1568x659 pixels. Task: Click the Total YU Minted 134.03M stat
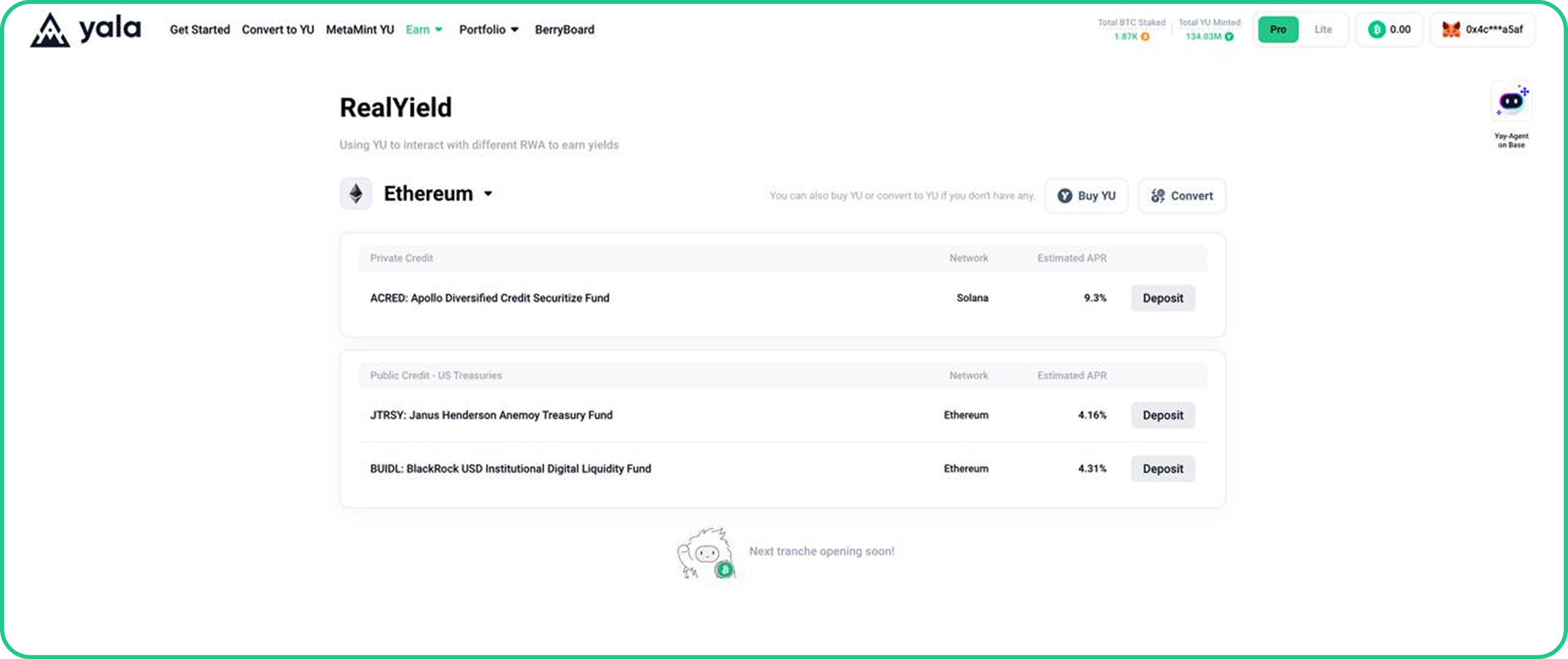(x=1210, y=30)
